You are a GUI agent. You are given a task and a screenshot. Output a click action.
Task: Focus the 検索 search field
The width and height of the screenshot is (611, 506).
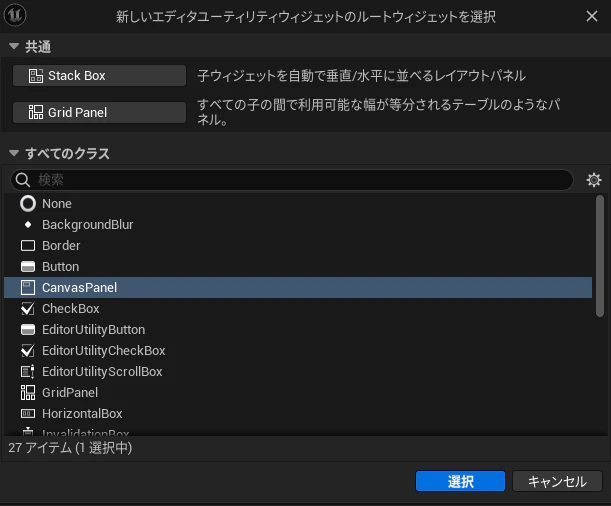(x=292, y=180)
